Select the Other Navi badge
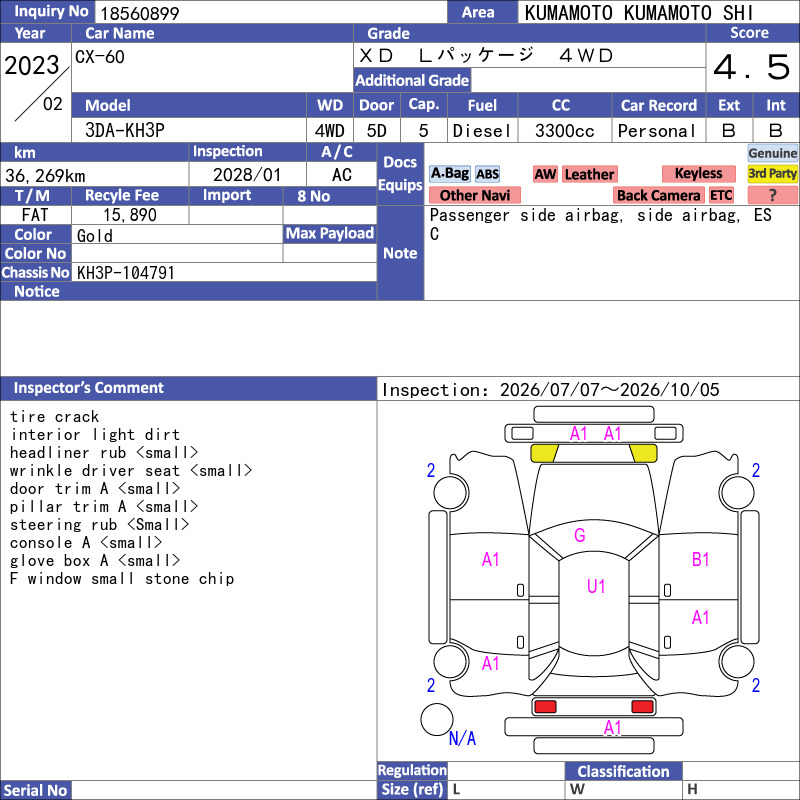 click(x=474, y=195)
